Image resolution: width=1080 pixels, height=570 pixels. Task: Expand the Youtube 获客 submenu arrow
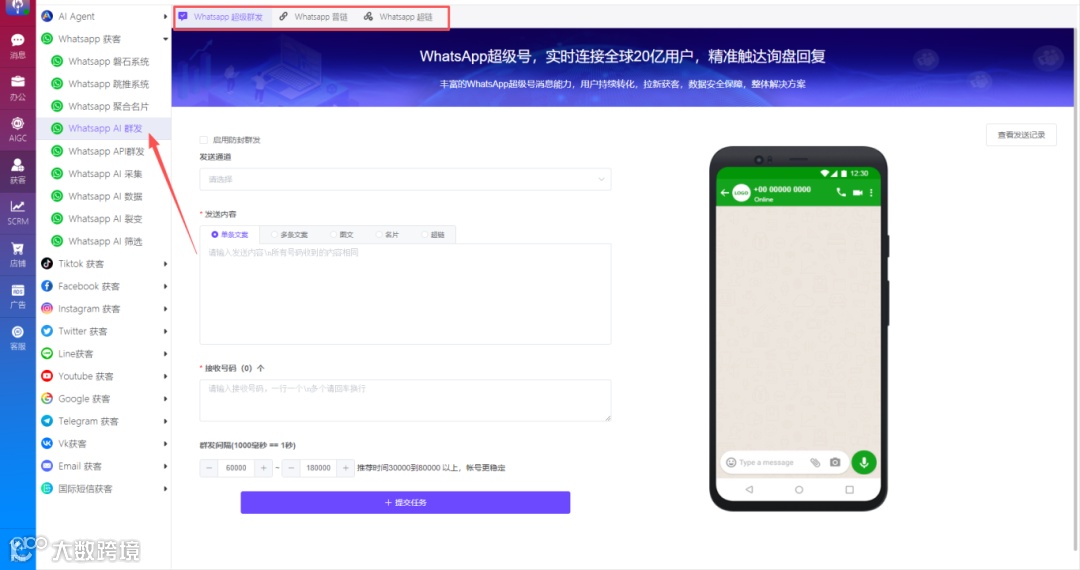point(165,377)
